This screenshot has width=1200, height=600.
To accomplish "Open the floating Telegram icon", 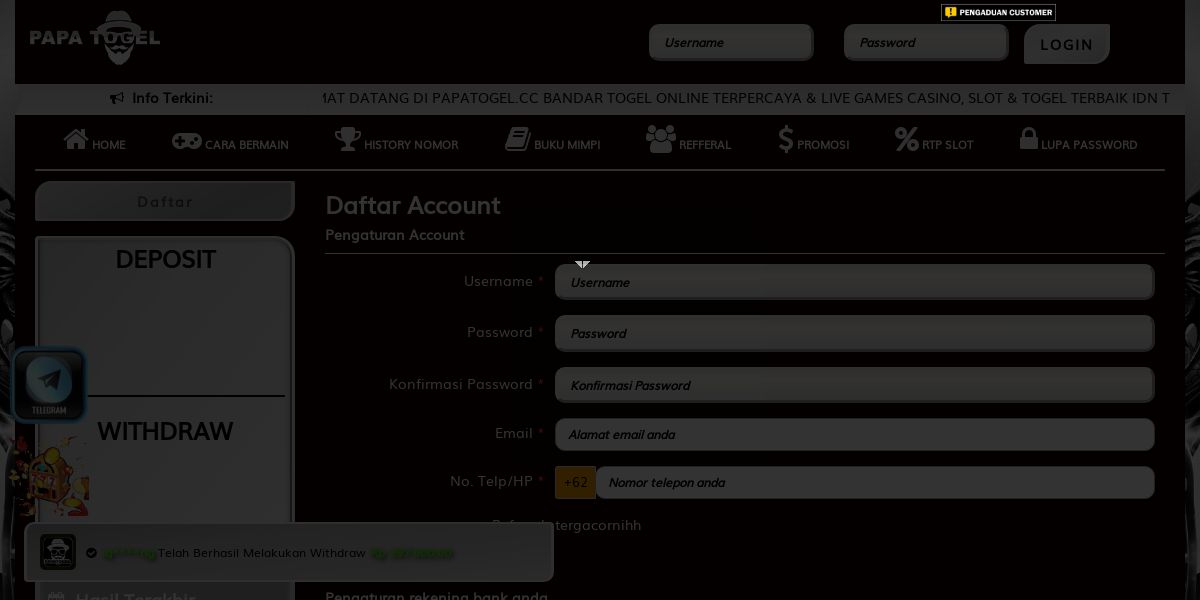I will coord(48,385).
